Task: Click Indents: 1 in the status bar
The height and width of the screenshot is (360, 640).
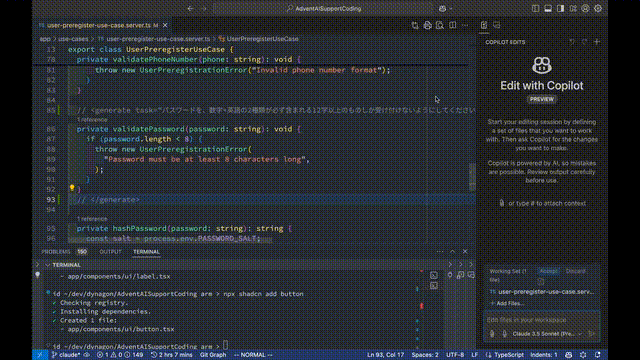Action: pyautogui.click(x=544, y=355)
